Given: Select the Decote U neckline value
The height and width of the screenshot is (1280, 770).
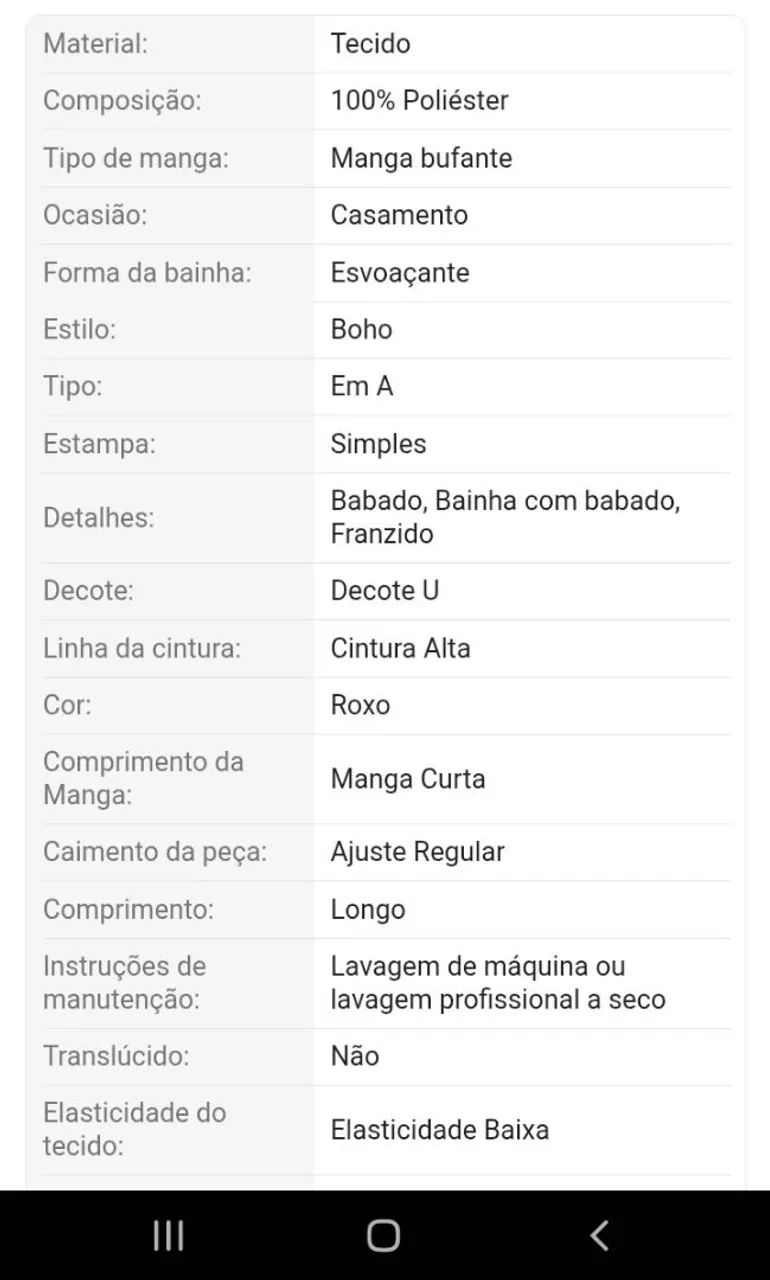Looking at the screenshot, I should tap(385, 590).
